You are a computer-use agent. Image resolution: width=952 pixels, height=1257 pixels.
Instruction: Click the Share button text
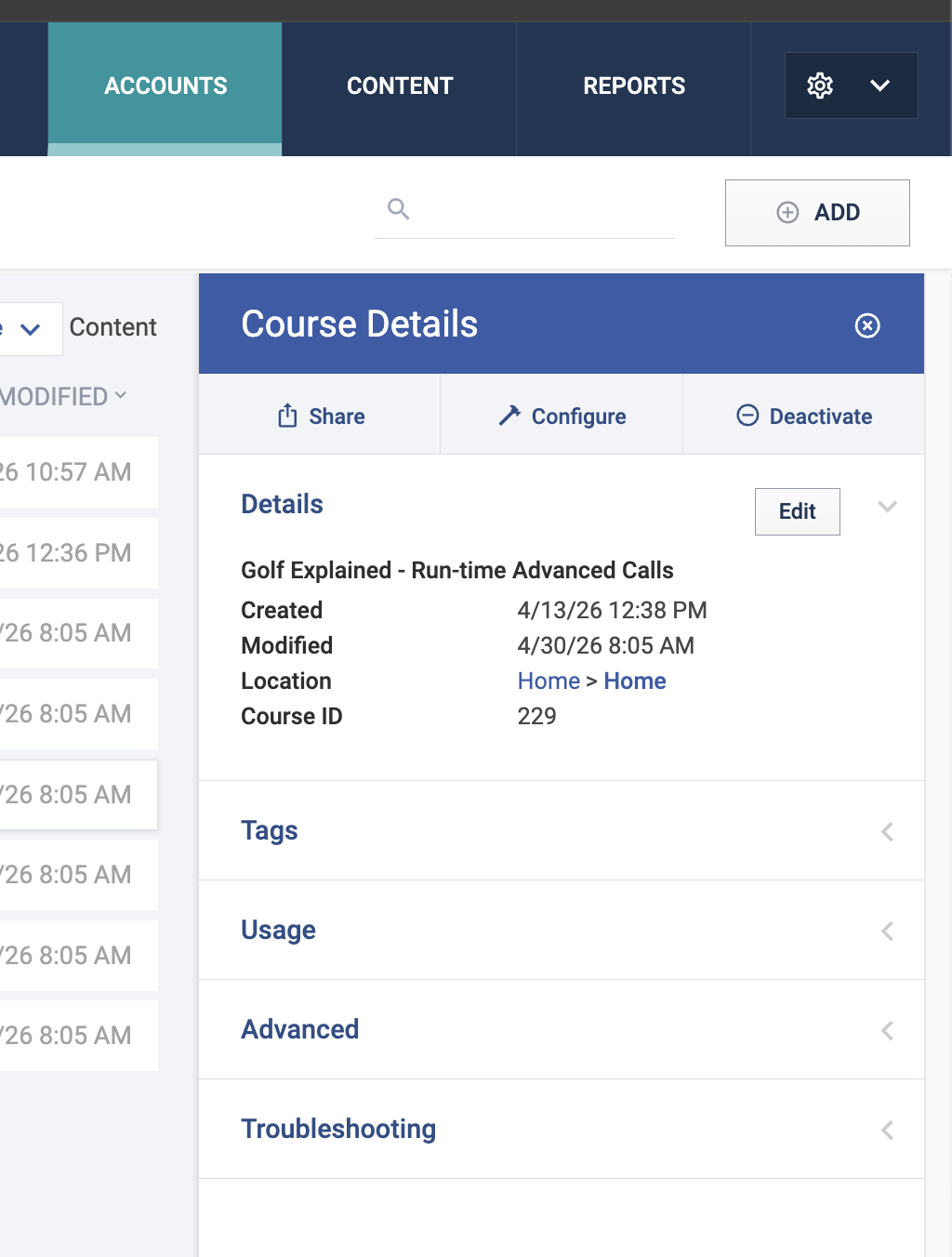(337, 417)
